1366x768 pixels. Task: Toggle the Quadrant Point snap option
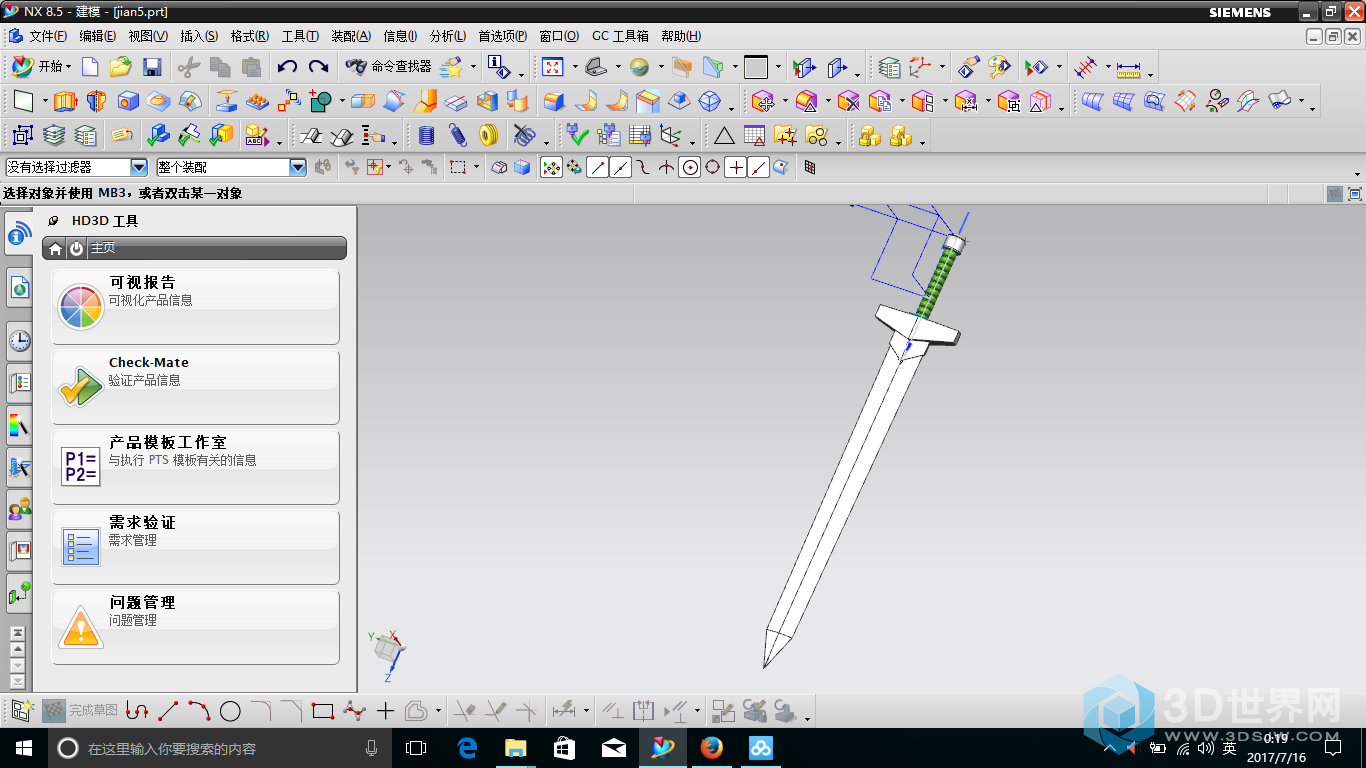tap(713, 167)
